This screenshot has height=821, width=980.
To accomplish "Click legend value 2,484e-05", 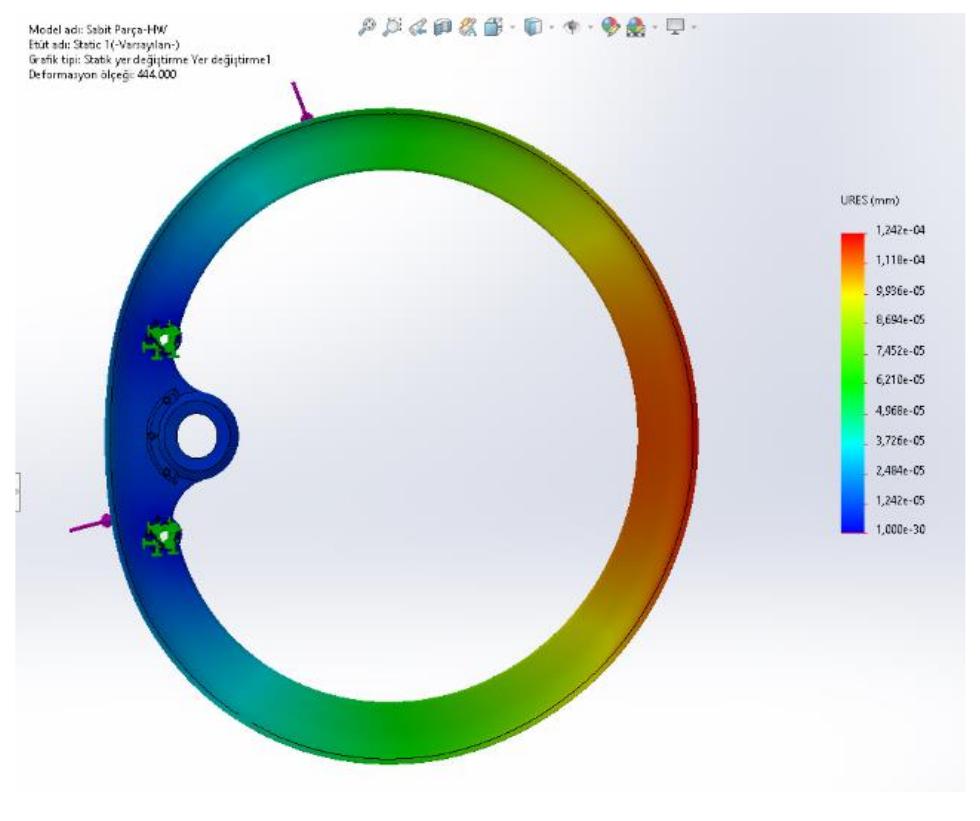I will [x=900, y=470].
